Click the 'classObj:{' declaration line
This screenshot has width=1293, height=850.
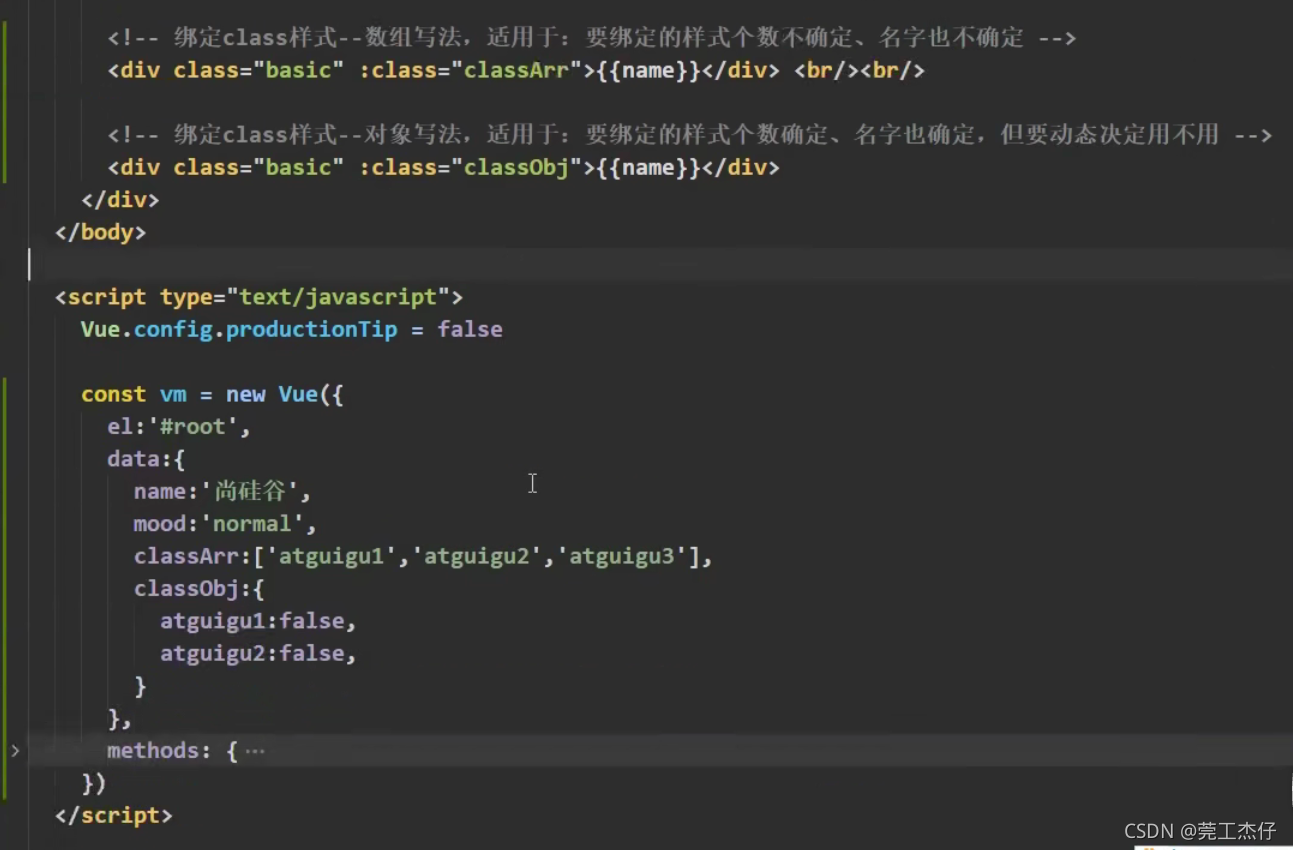click(199, 589)
